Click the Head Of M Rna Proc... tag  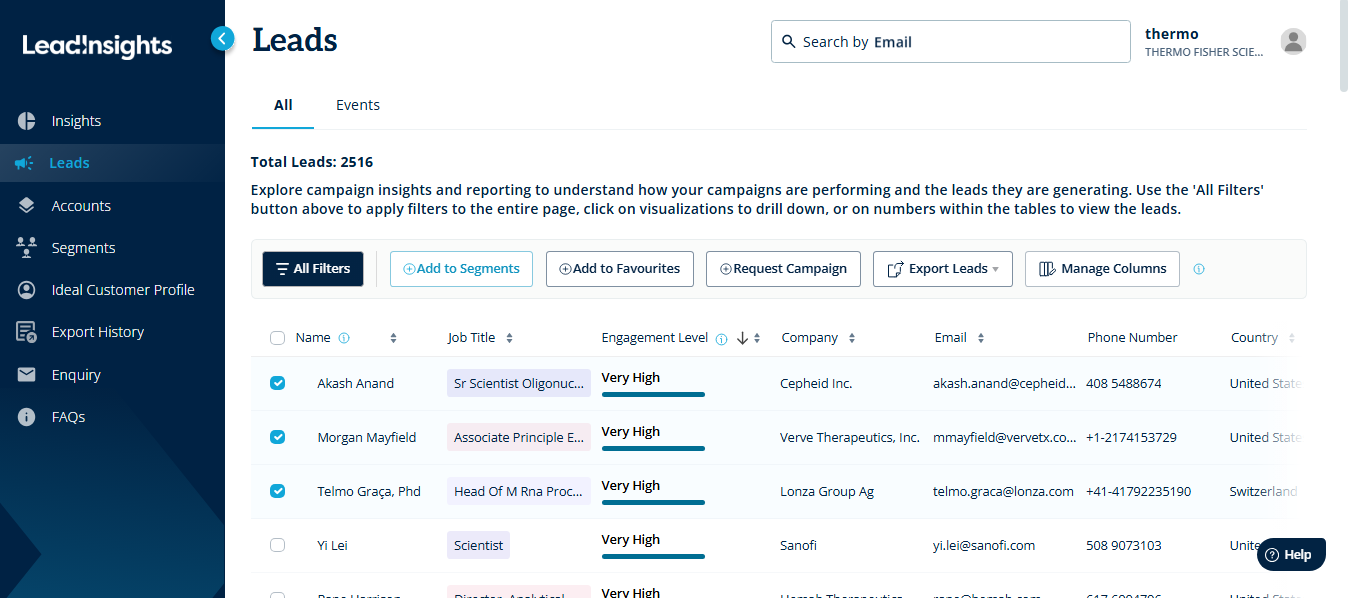(518, 491)
